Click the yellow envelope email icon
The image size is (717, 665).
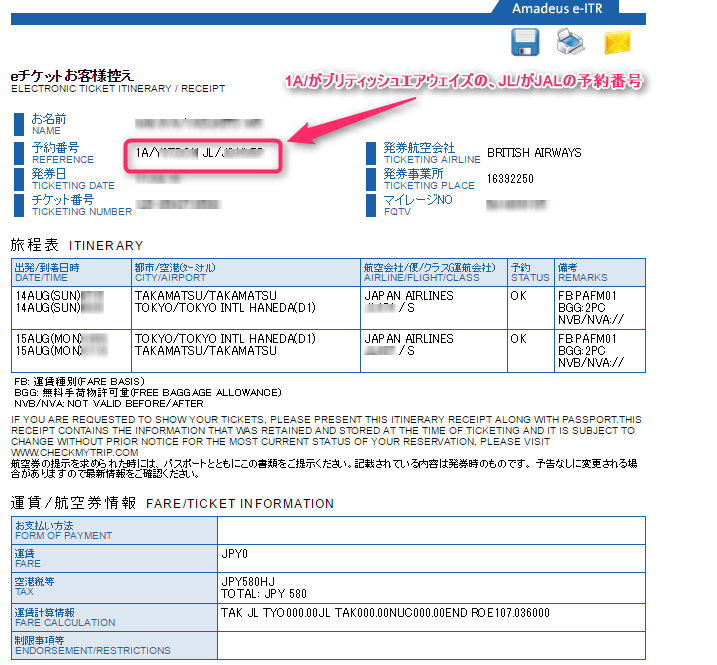617,43
